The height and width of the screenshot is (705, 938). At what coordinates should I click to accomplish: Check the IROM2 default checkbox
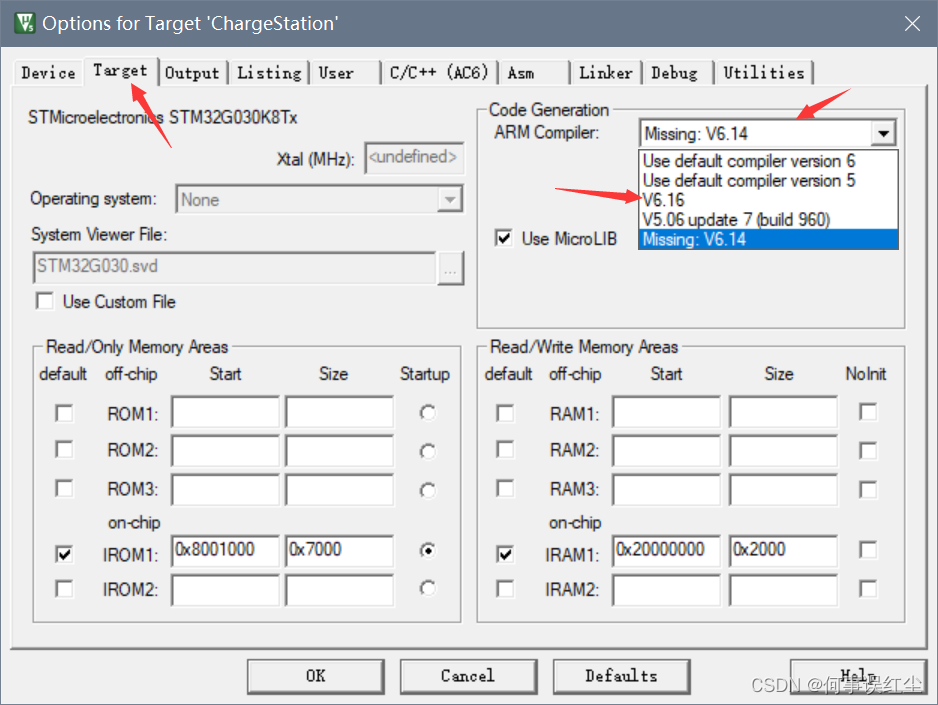pyautogui.click(x=64, y=588)
